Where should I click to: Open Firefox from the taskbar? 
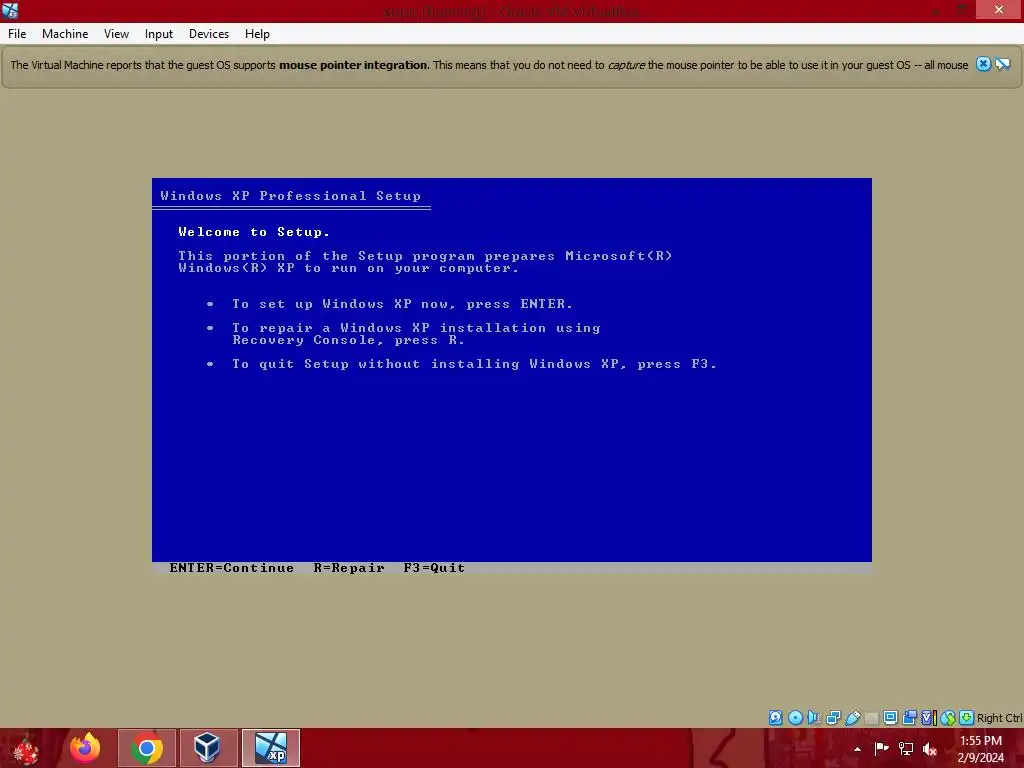coord(85,748)
